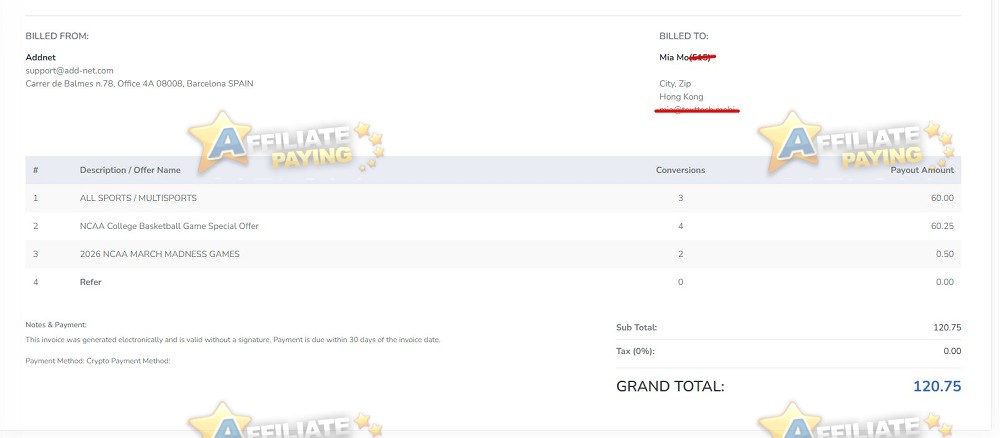Click row number 2 in the table

coord(36,226)
